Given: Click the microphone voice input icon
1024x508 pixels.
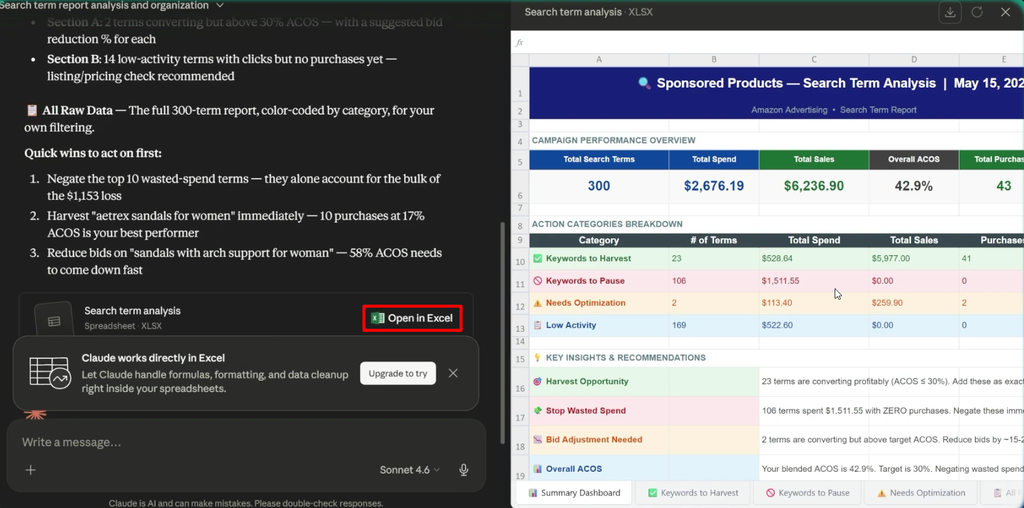Looking at the screenshot, I should pyautogui.click(x=464, y=469).
